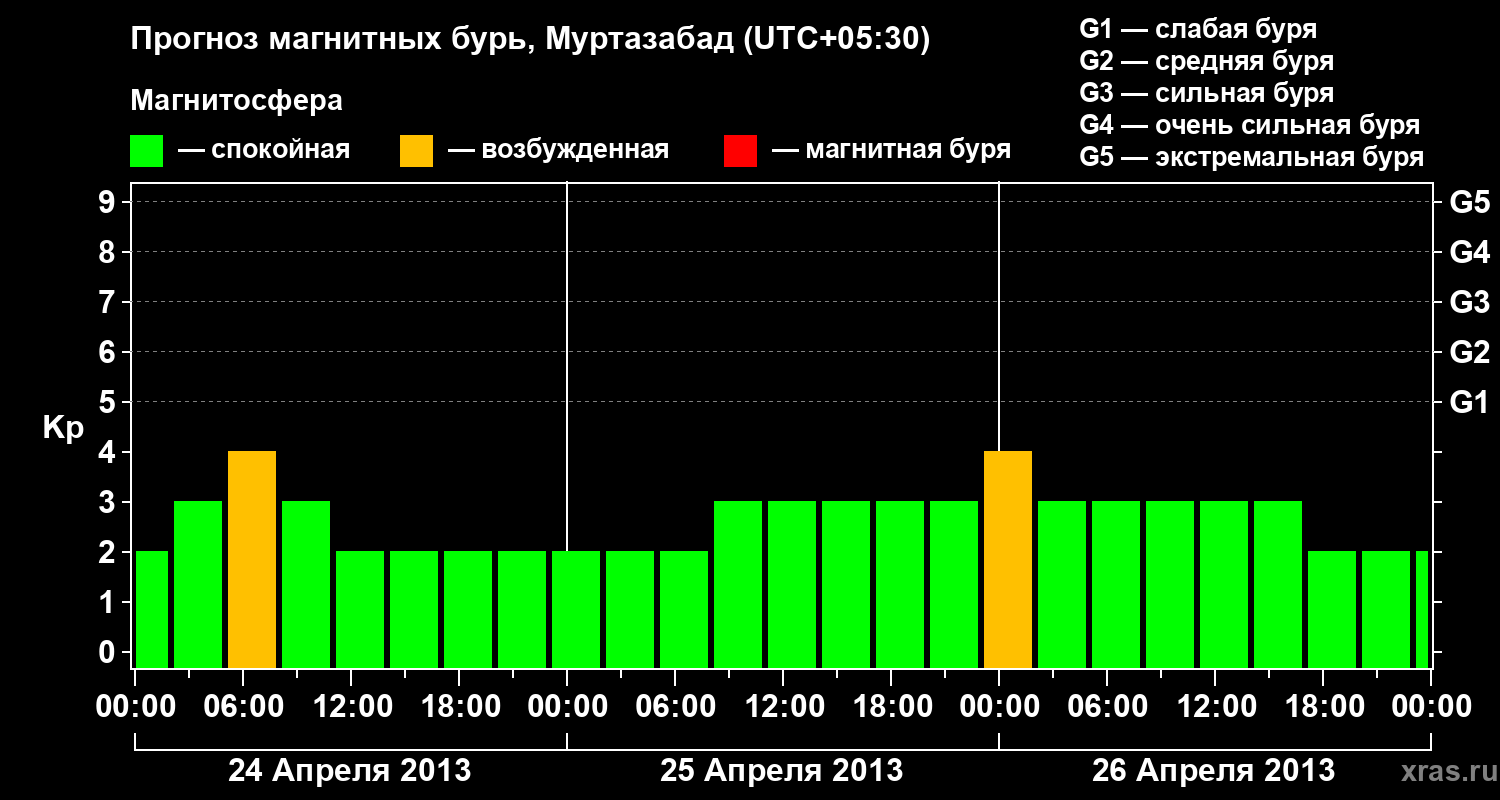Click the orange 'возбужденная' legend swatch
1500x800 pixels.
416,151
